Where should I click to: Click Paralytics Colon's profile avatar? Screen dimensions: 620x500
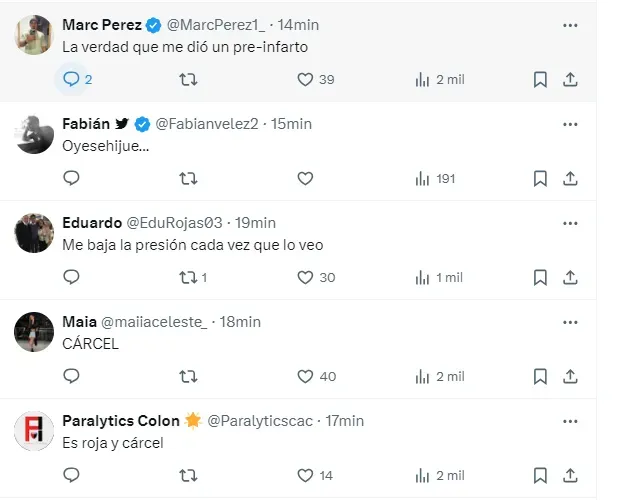[x=34, y=431]
